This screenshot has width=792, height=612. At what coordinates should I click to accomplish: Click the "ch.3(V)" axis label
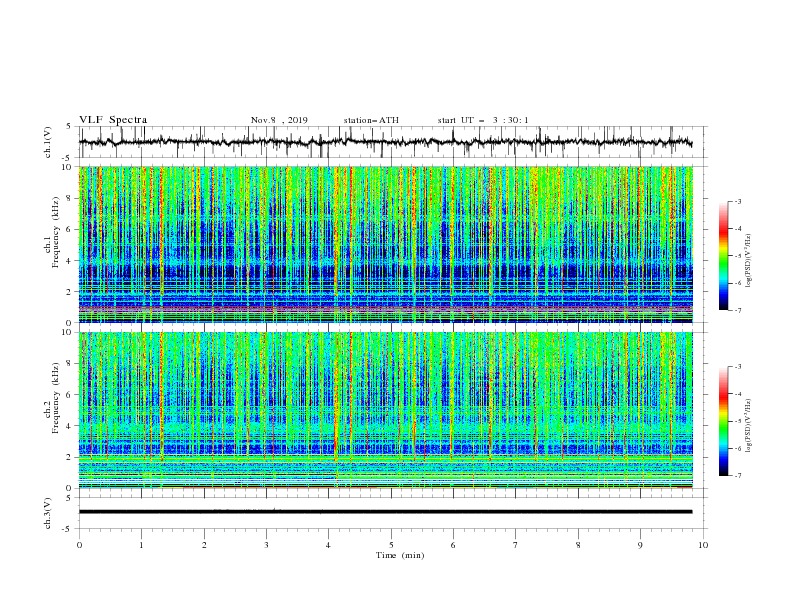pos(48,513)
